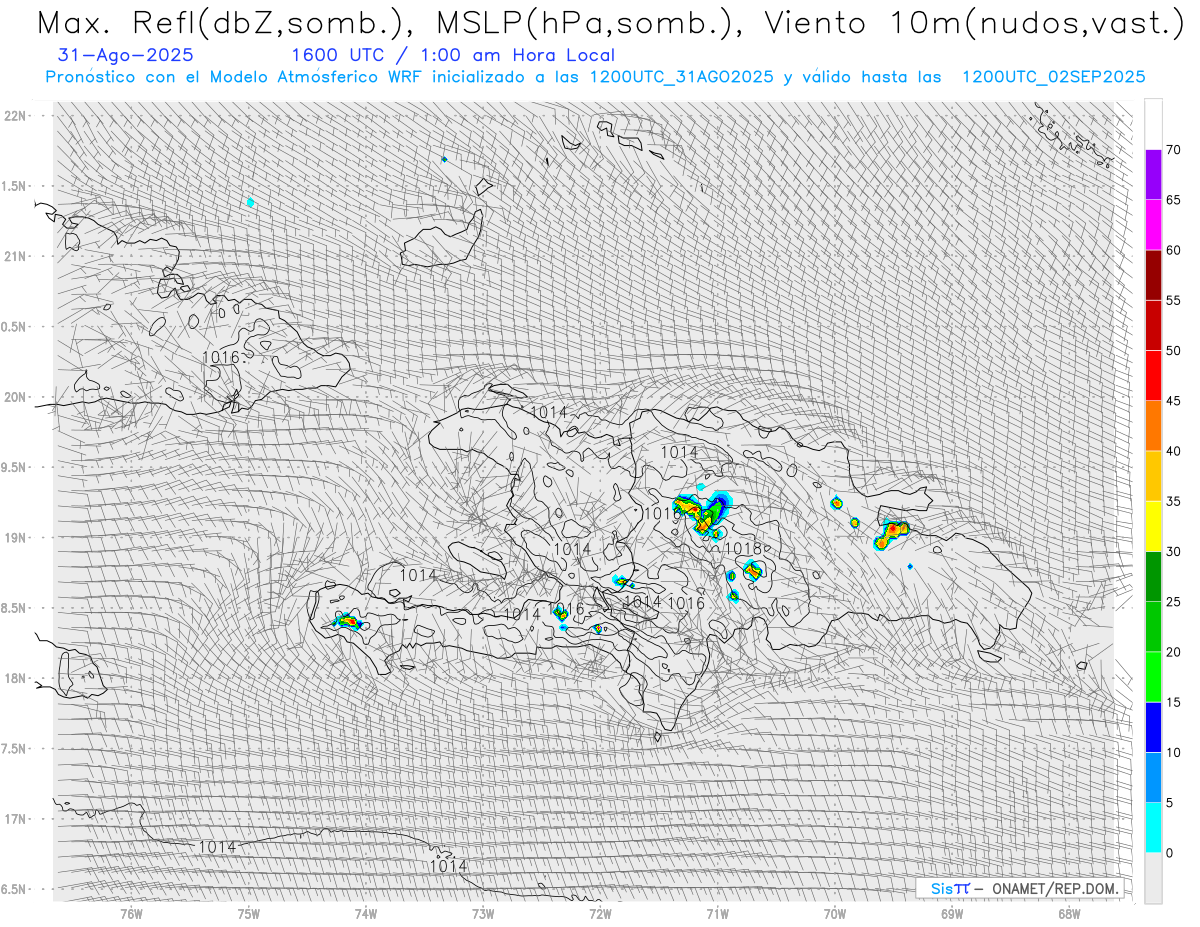Pick the gold 35–40 dBZ colorbar segment

click(1153, 476)
